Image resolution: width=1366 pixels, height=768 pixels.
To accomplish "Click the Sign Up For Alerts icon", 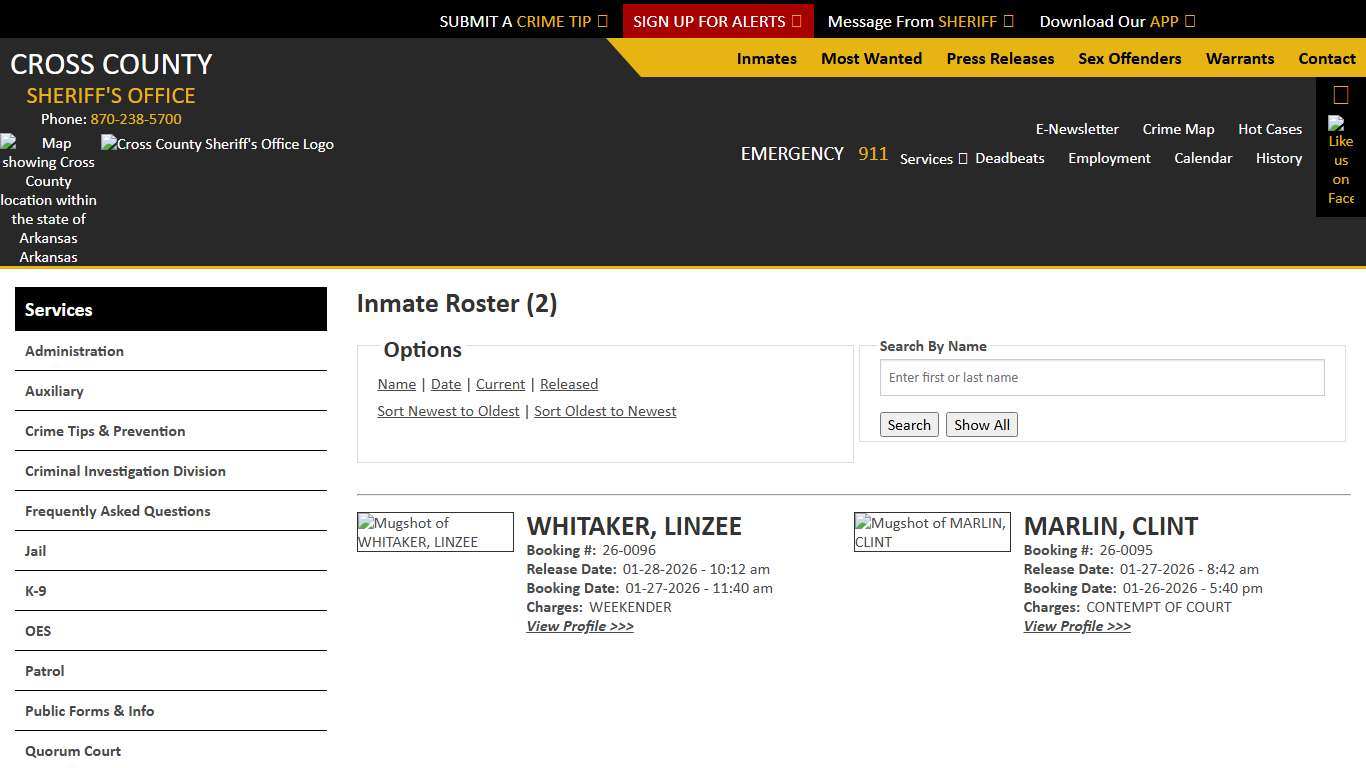I will tap(796, 20).
